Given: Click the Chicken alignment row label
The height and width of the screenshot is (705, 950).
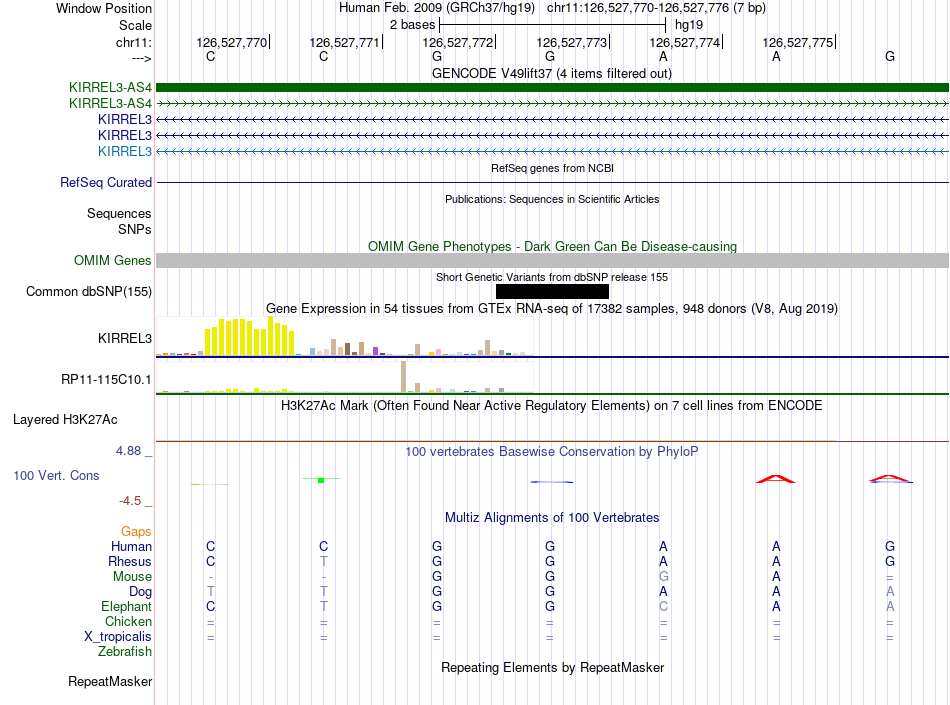Looking at the screenshot, I should click(x=128, y=621).
